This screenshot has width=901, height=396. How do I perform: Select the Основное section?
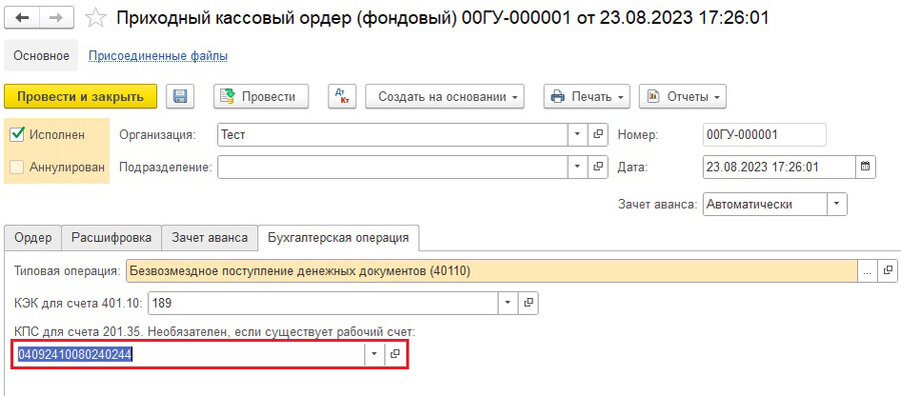pos(41,56)
